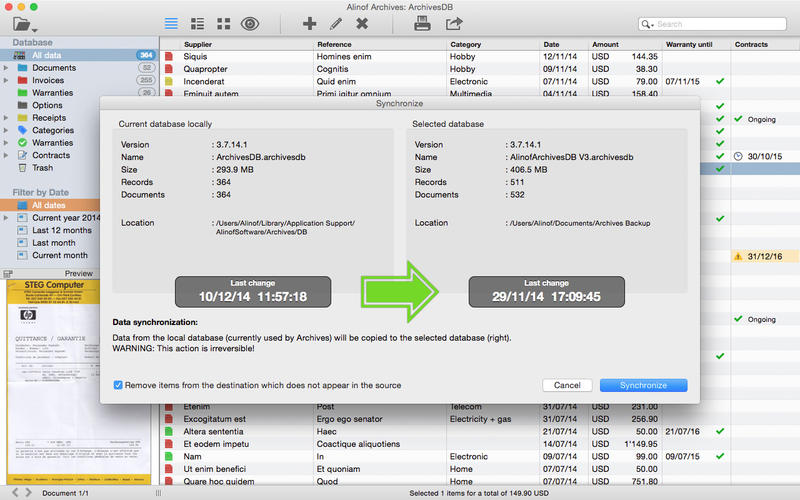Select Categories tag icon
The height and width of the screenshot is (500, 800).
[x=22, y=130]
